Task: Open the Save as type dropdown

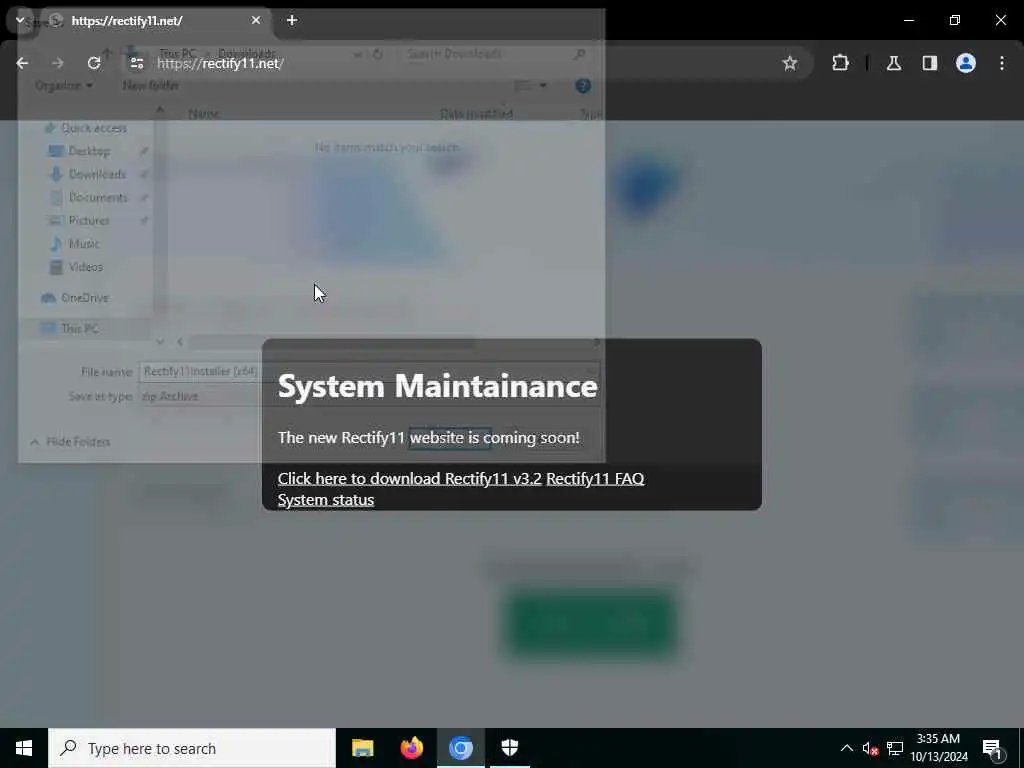Action: pos(369,396)
